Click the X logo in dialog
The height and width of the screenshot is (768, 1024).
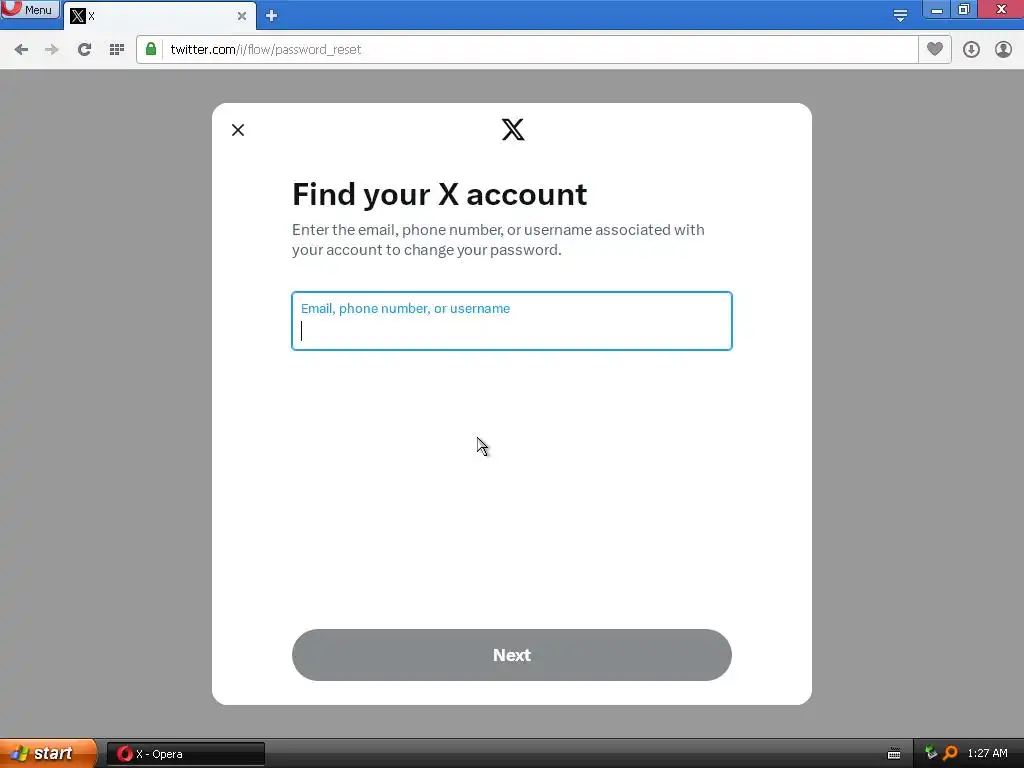click(x=513, y=129)
